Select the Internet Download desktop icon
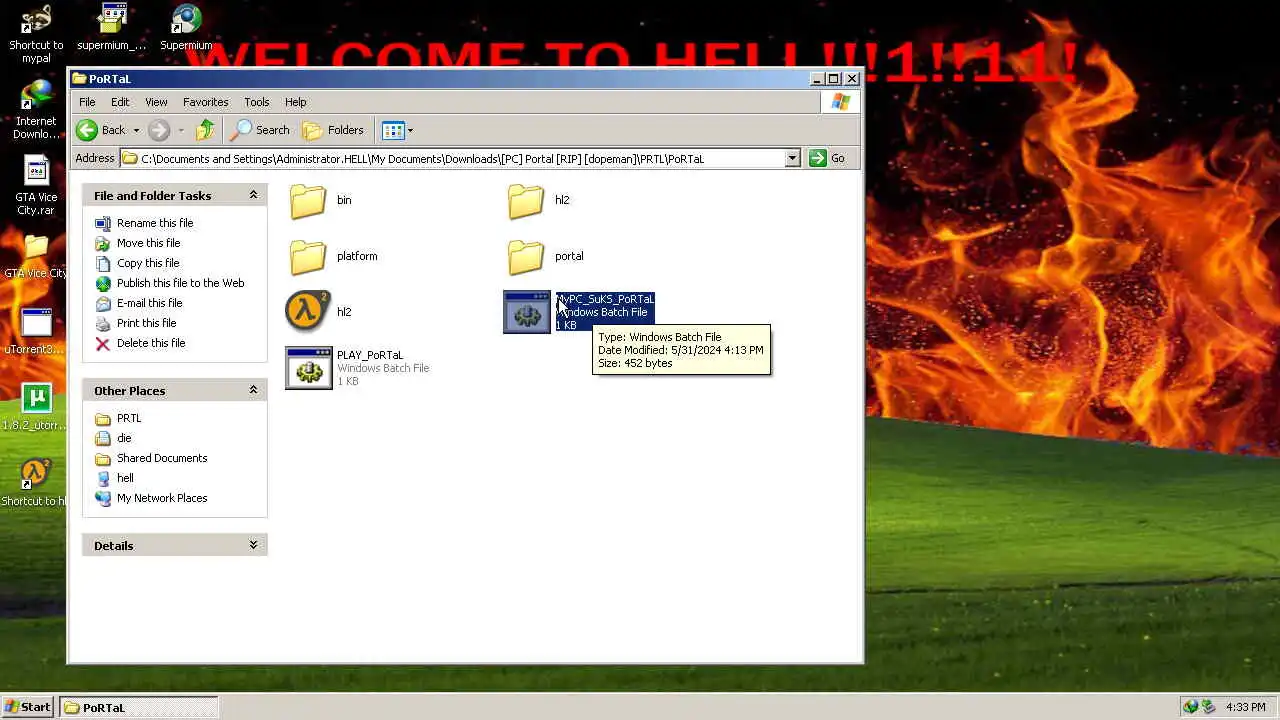Image resolution: width=1280 pixels, height=720 pixels. coord(36,110)
